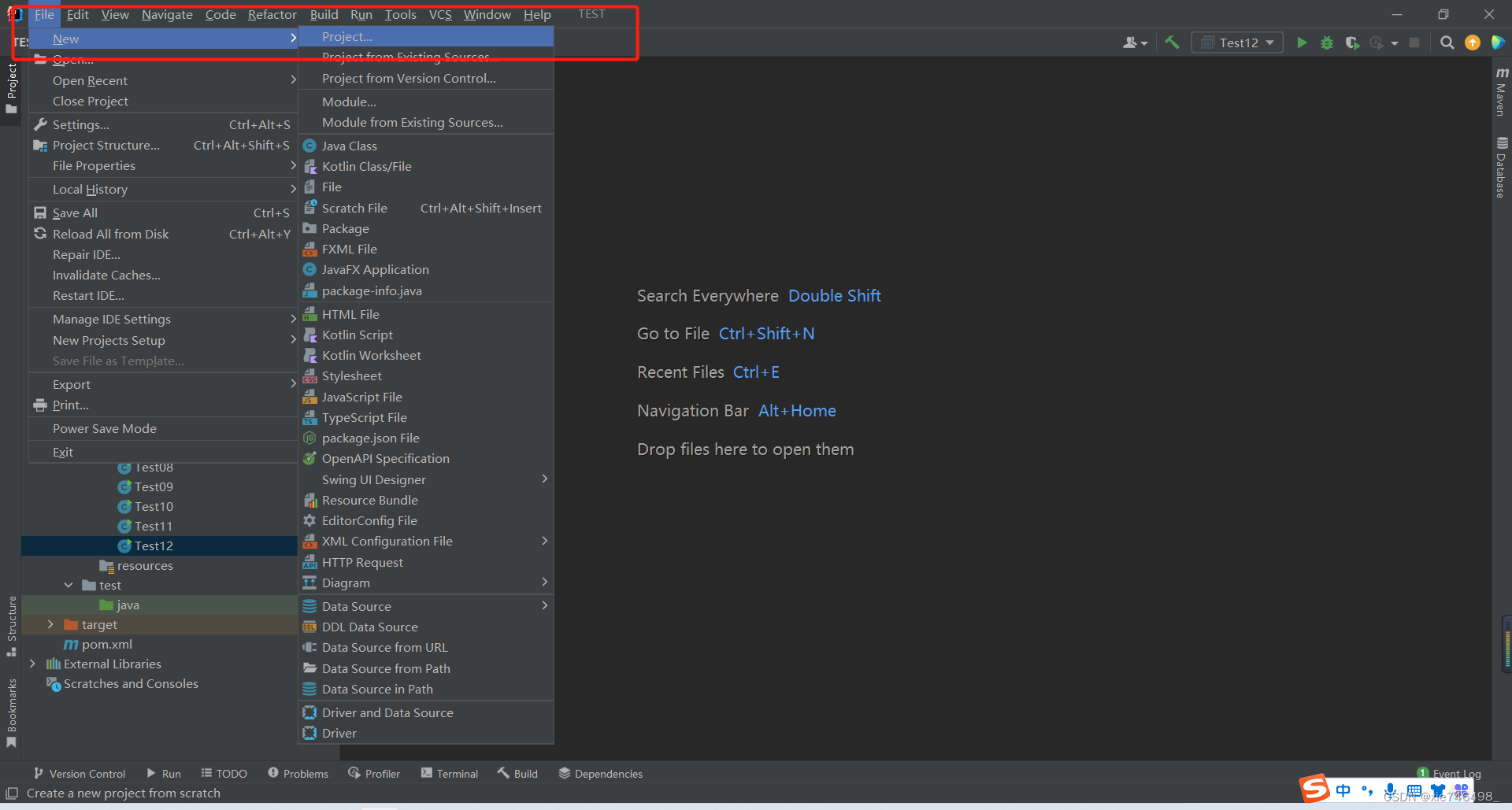Enable Power Save Mode

[105, 428]
